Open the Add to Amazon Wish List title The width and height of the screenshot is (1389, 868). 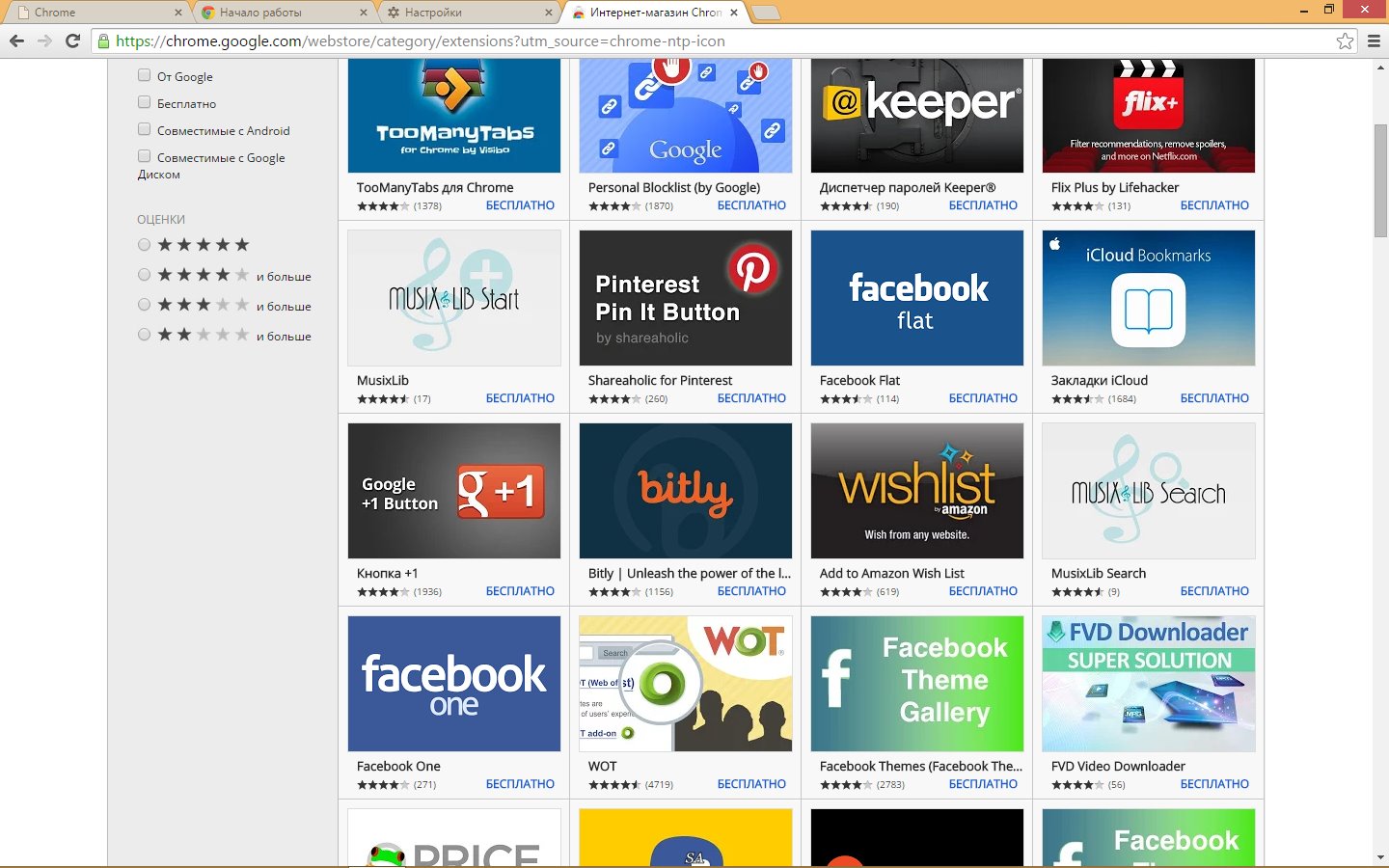point(892,574)
